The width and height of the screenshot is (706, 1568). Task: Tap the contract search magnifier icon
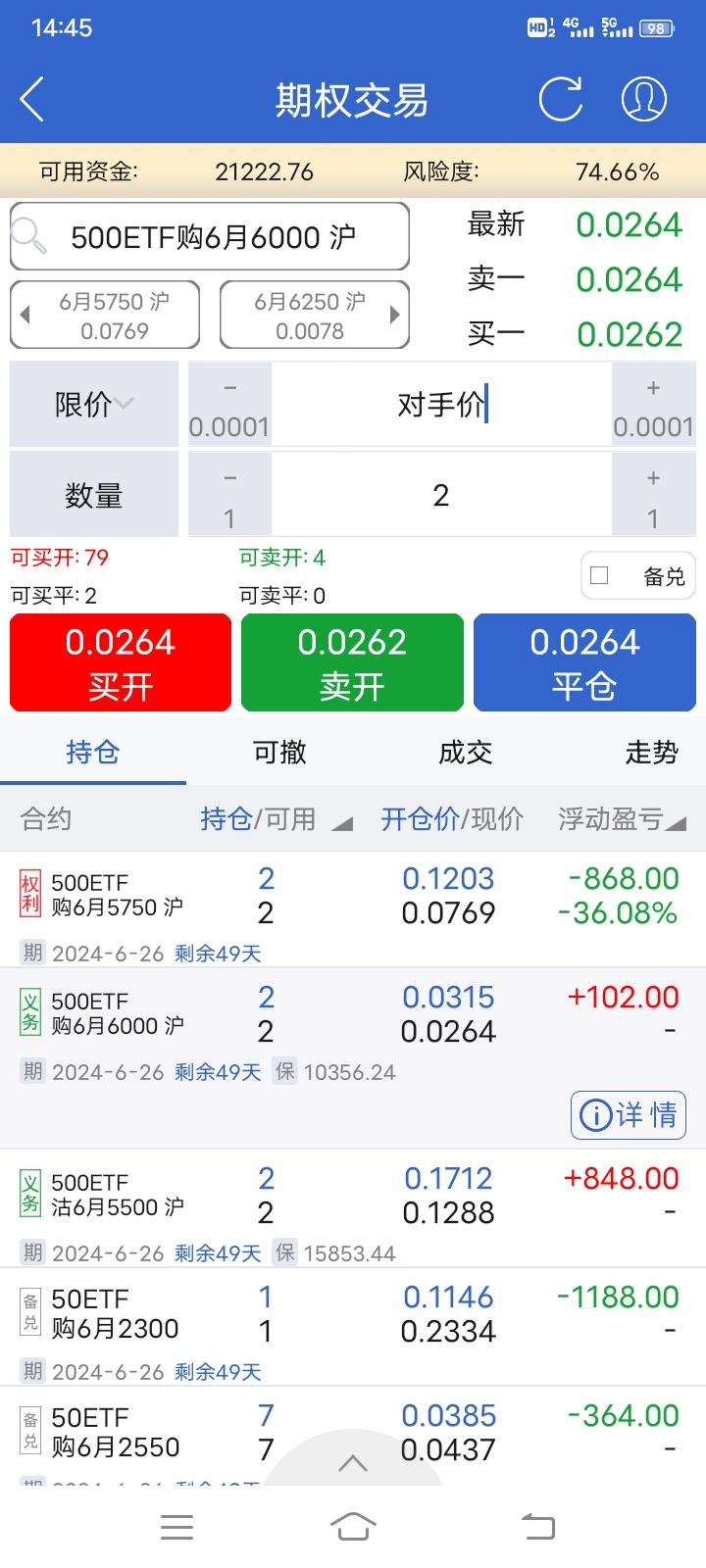point(29,235)
